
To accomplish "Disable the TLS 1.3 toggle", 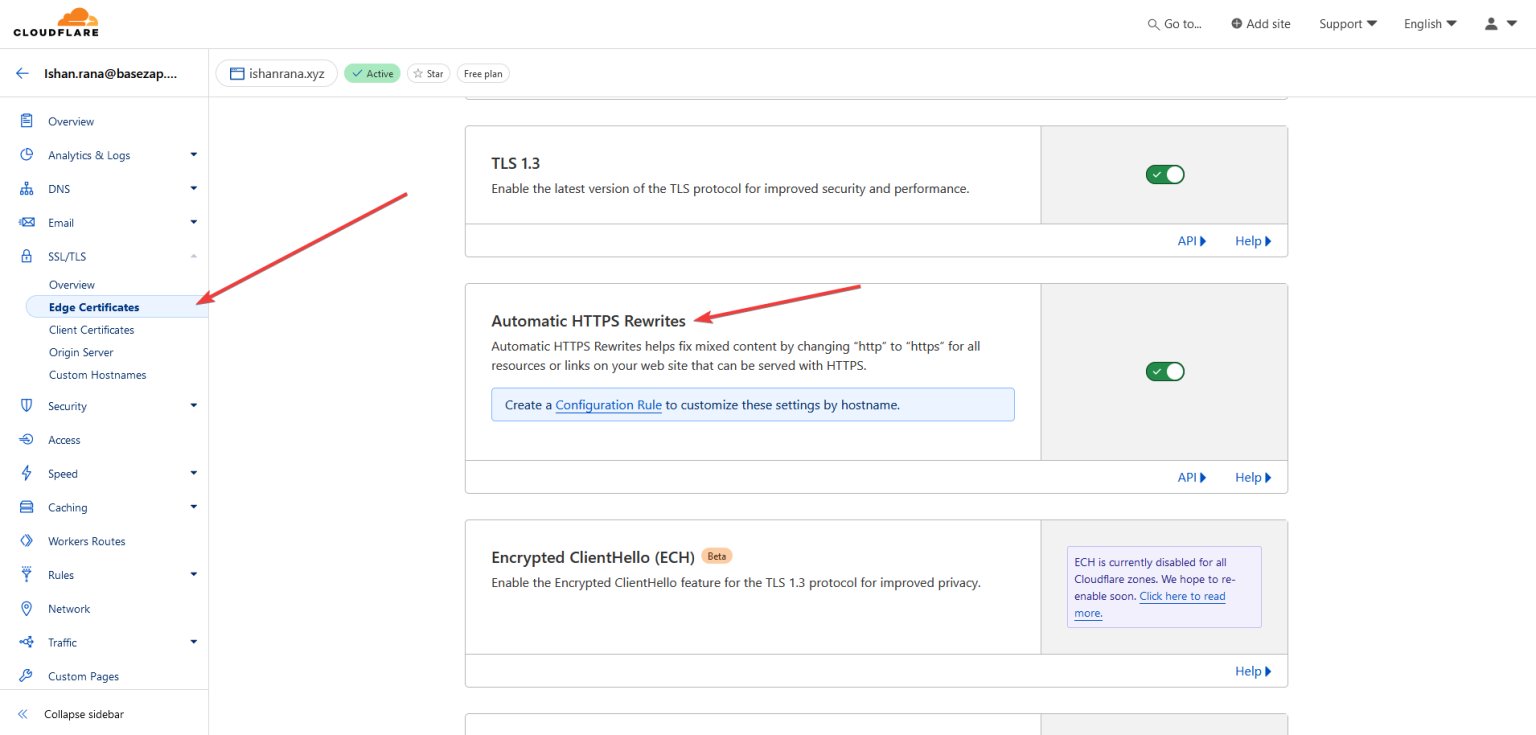I will (1164, 173).
